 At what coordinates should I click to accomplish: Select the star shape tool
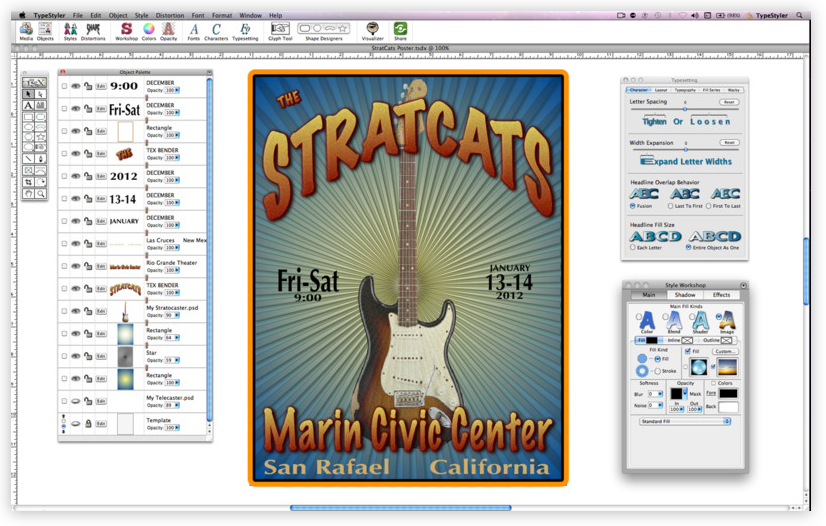point(40,137)
